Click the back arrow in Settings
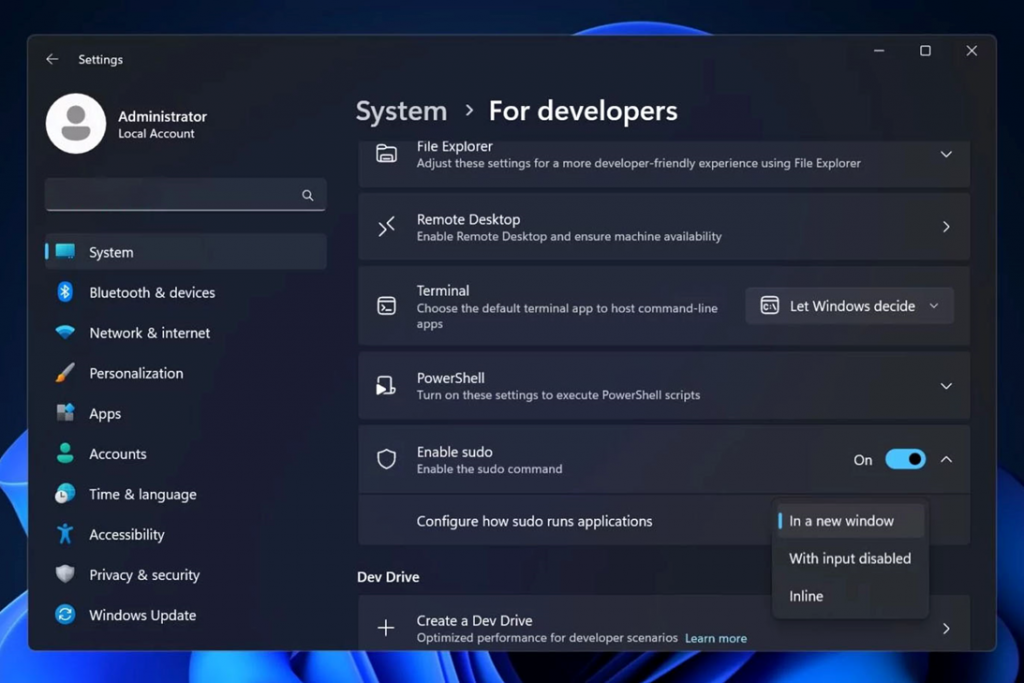 coord(52,59)
